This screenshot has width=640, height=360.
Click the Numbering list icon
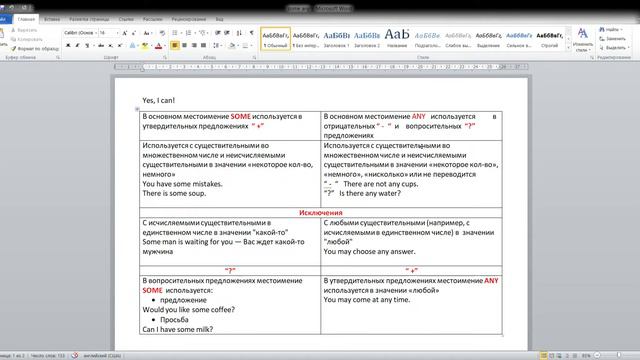pos(188,33)
